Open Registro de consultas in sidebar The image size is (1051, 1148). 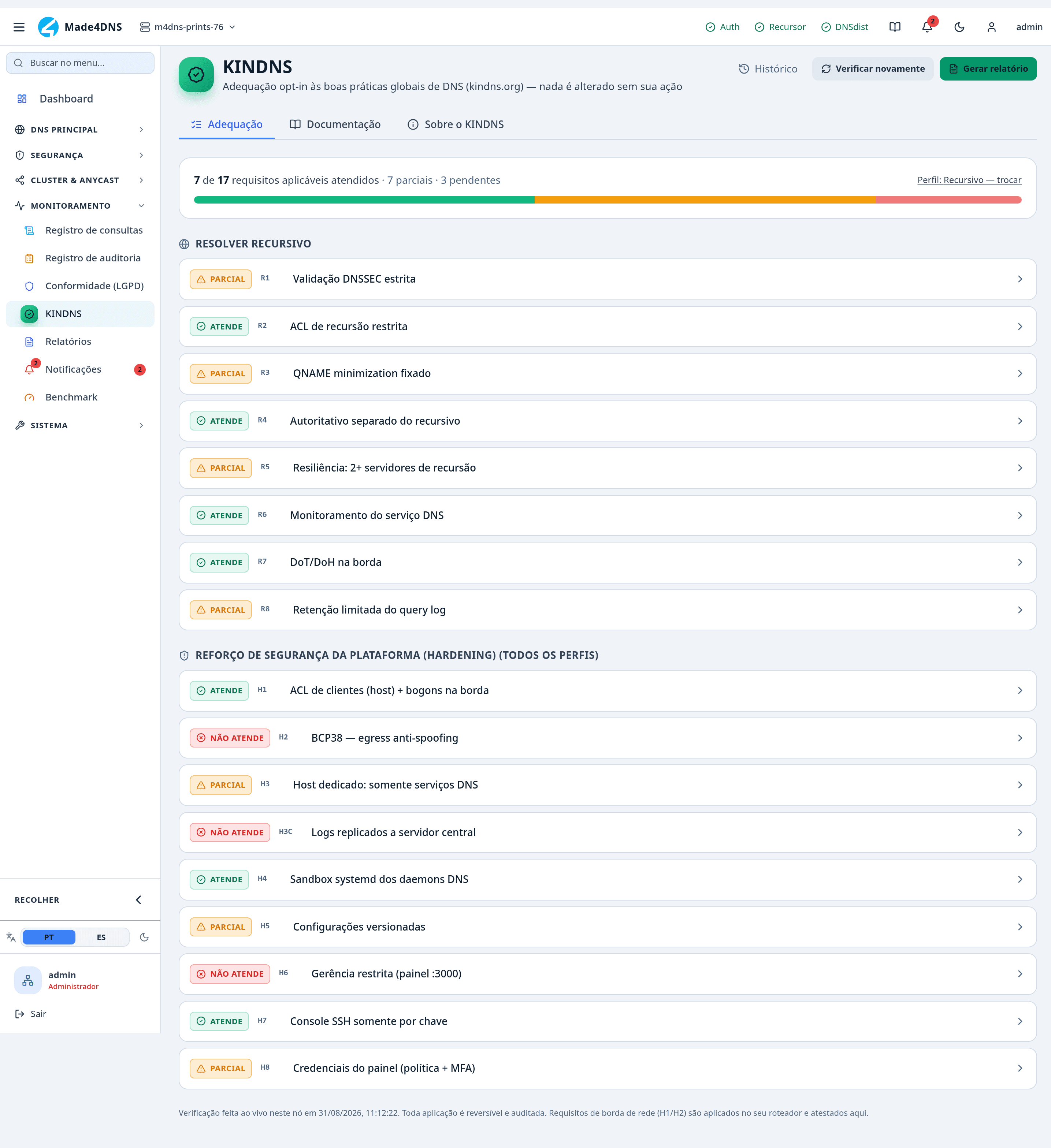[x=80, y=230]
